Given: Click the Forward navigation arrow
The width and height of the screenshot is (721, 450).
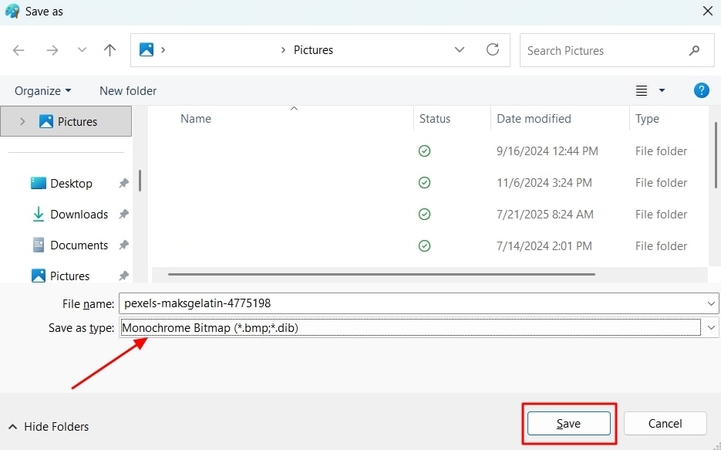Looking at the screenshot, I should pos(52,50).
